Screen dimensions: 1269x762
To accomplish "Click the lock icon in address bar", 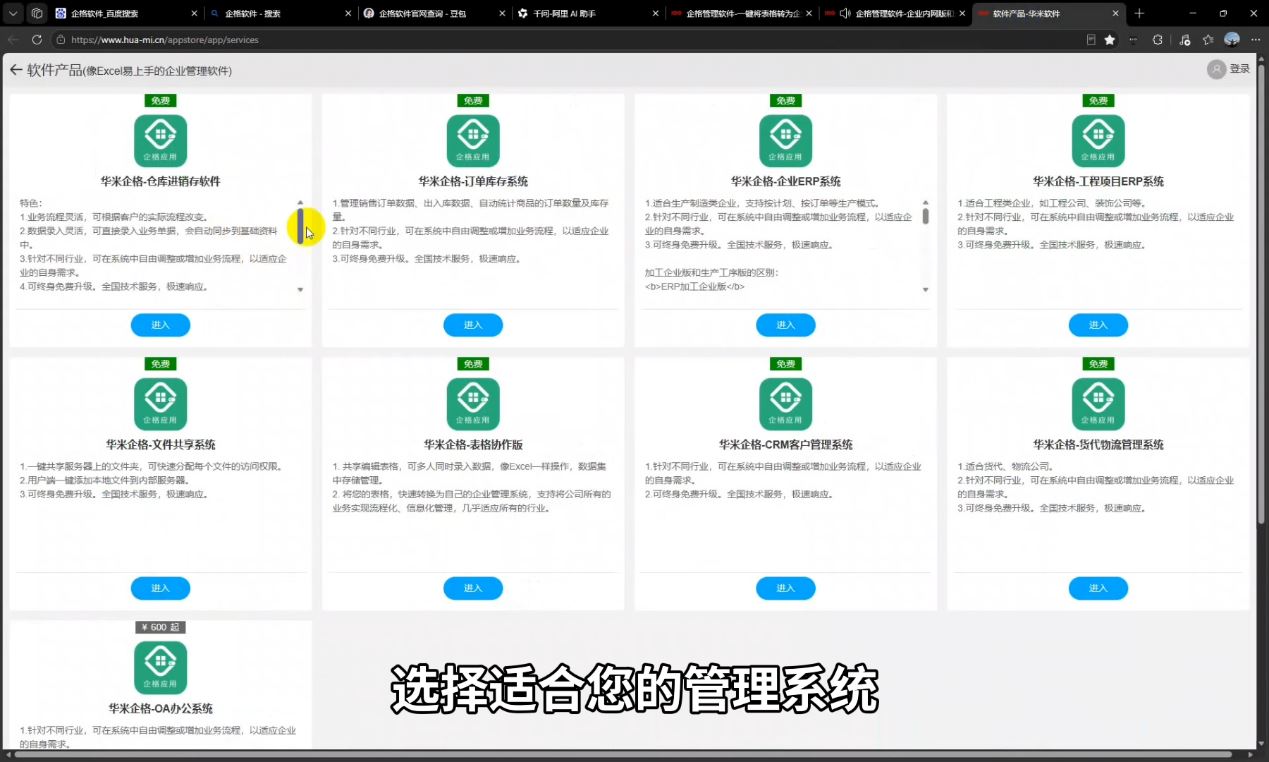I will (x=62, y=40).
